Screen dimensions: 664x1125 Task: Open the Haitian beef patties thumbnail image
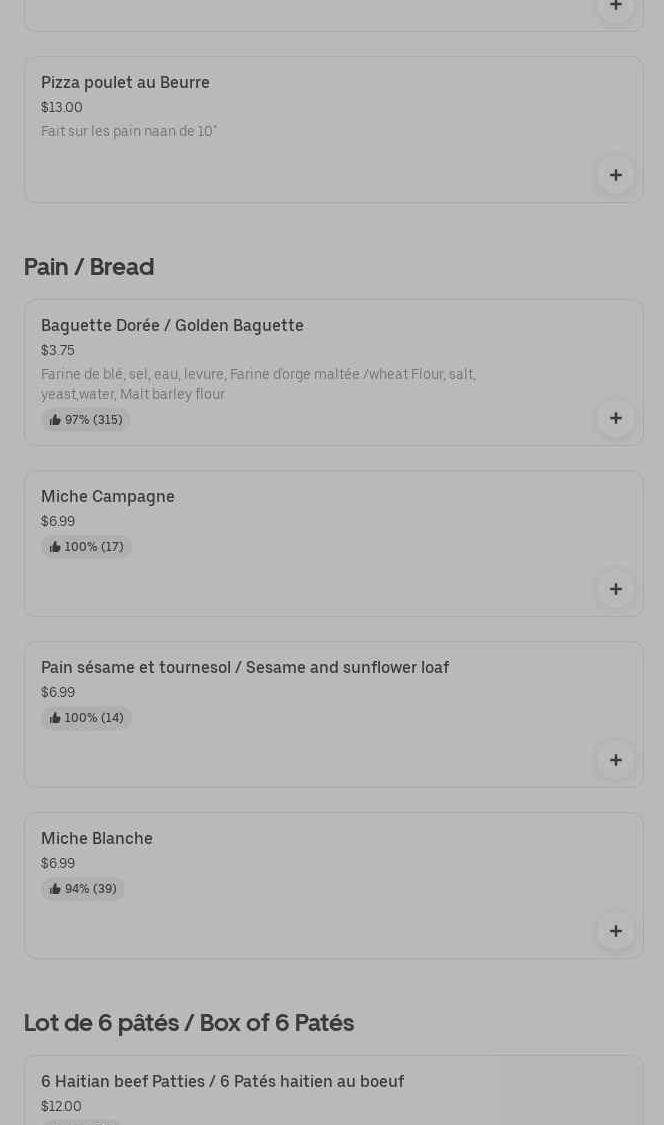(570, 1095)
